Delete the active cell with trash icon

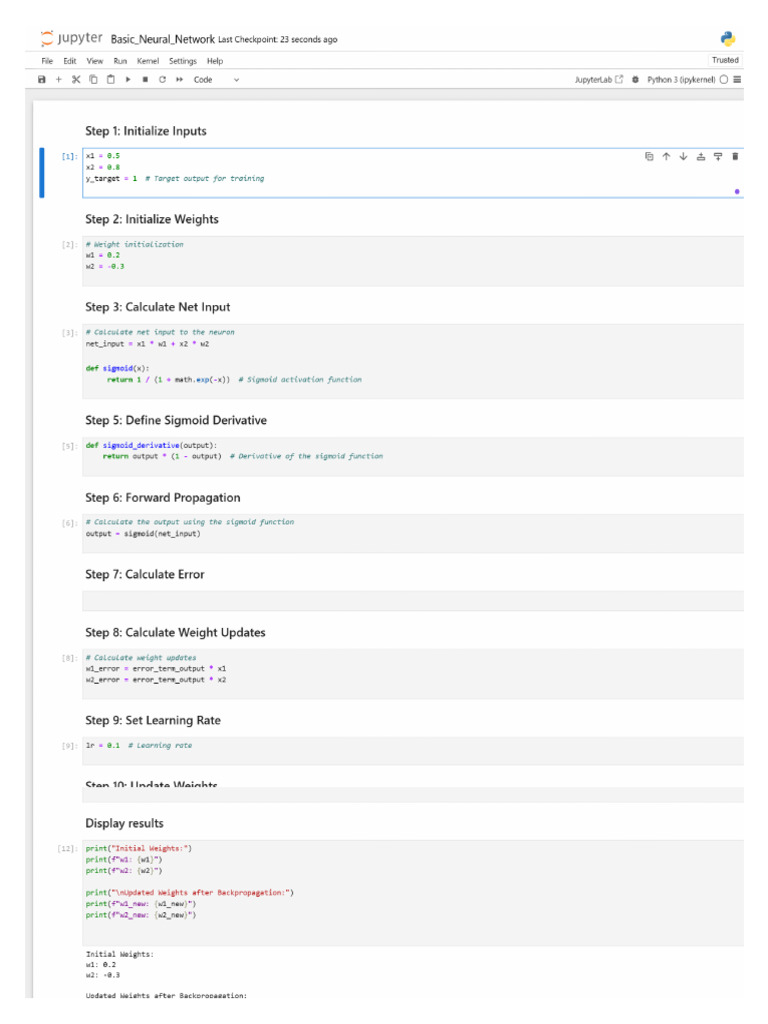click(735, 156)
